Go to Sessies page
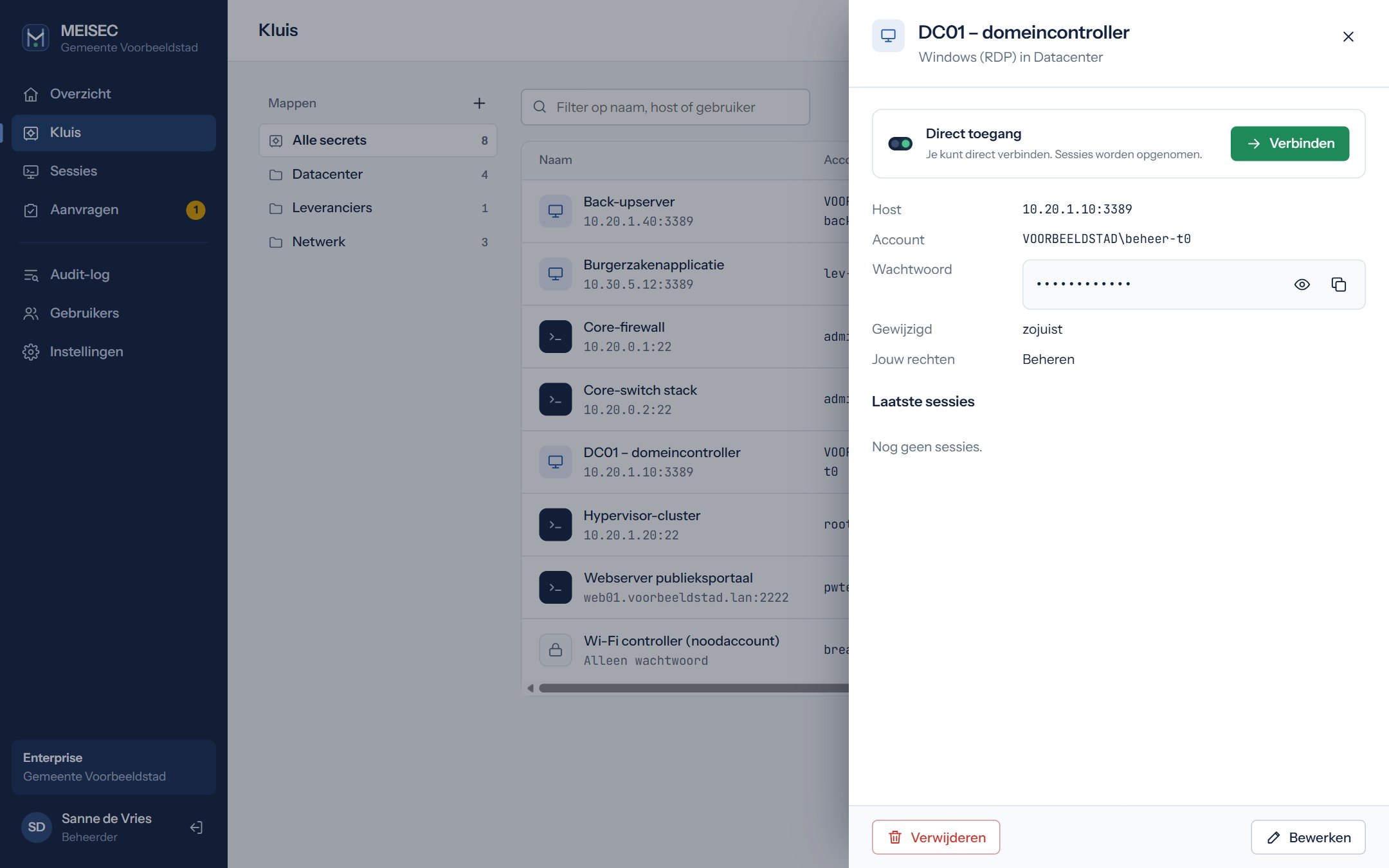1389x868 pixels. [x=114, y=171]
